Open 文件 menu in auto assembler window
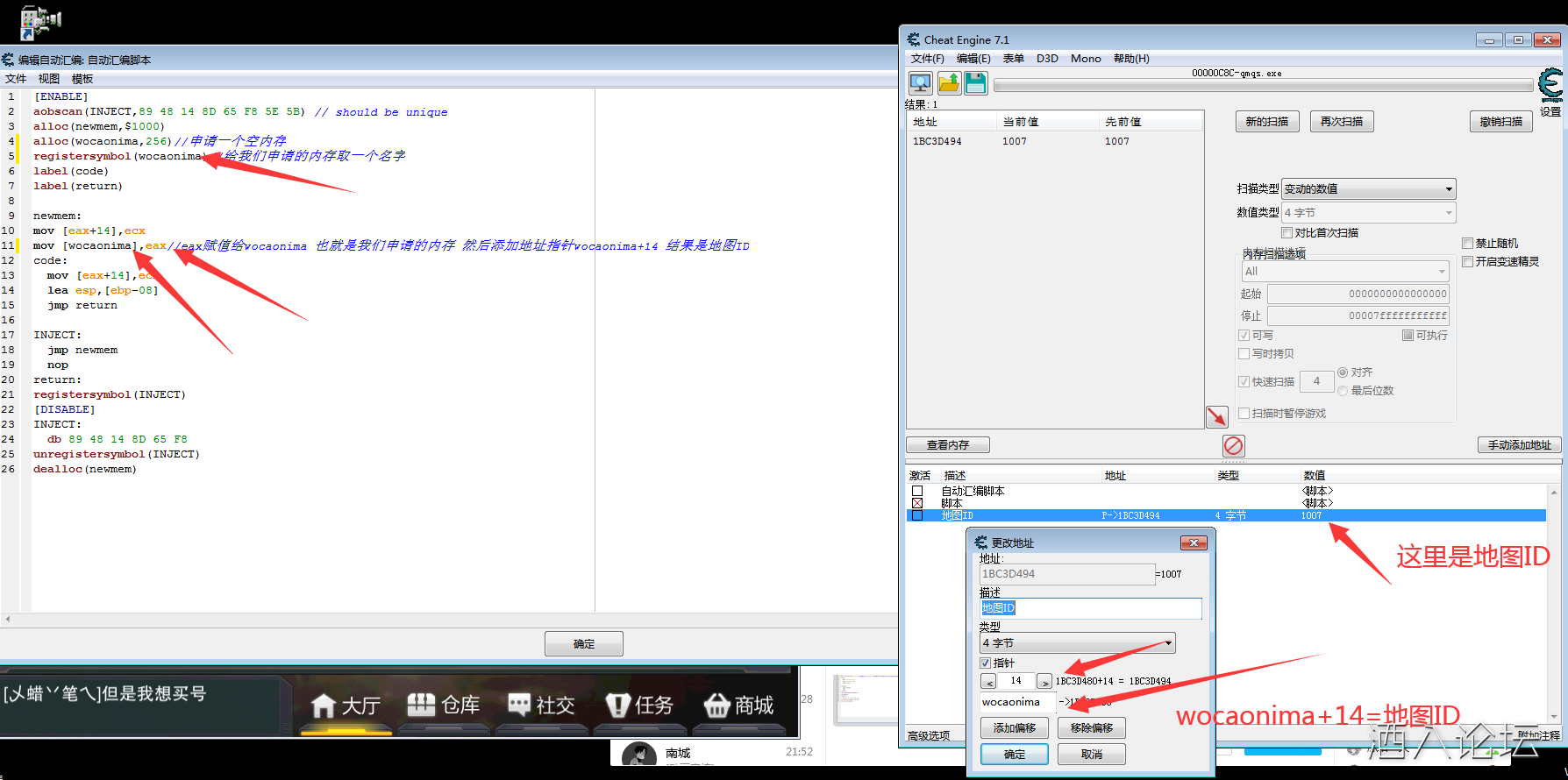1568x780 pixels. click(16, 79)
